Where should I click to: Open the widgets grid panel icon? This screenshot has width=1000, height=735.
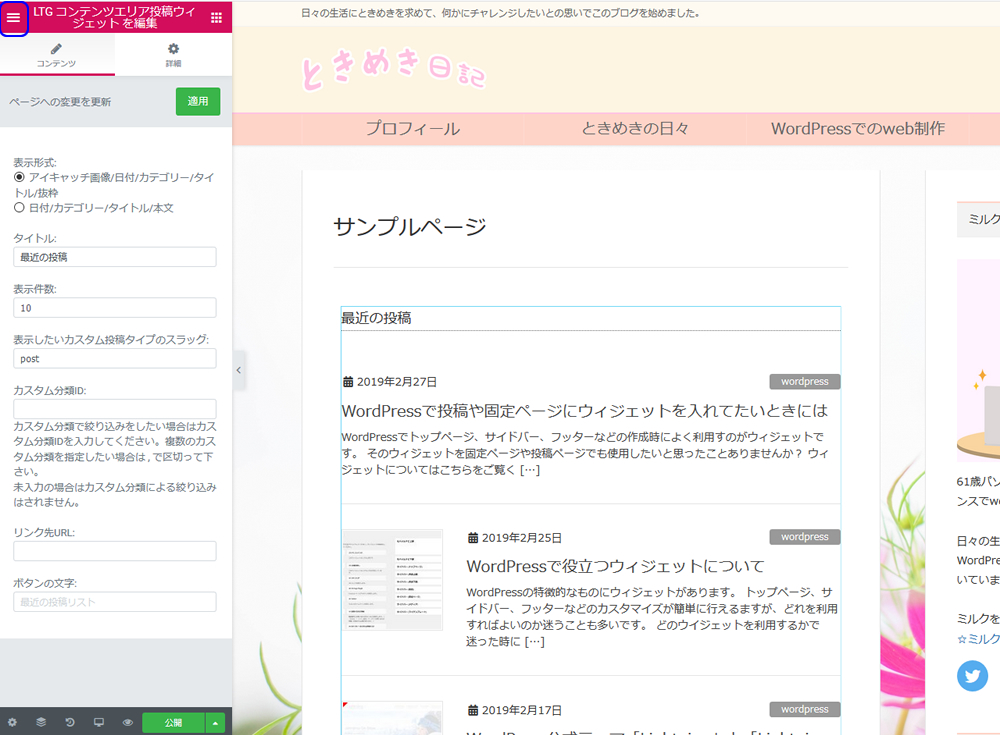216,18
